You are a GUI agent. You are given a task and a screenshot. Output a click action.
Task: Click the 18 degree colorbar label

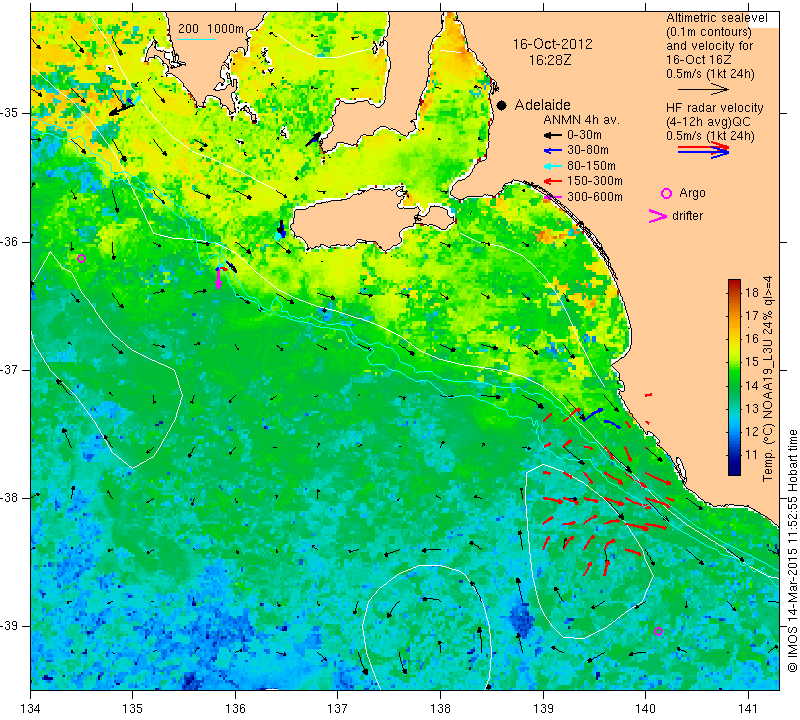[752, 292]
